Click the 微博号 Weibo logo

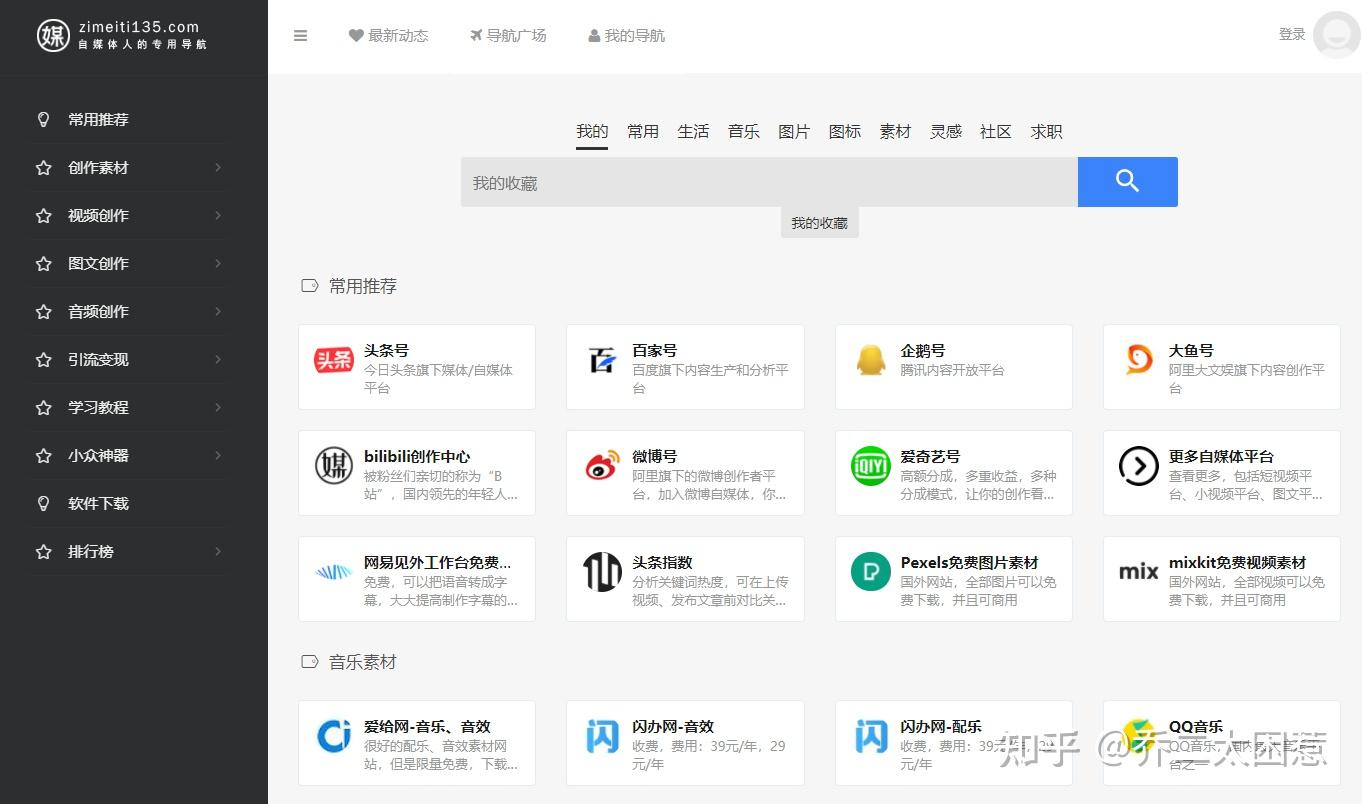[x=602, y=466]
